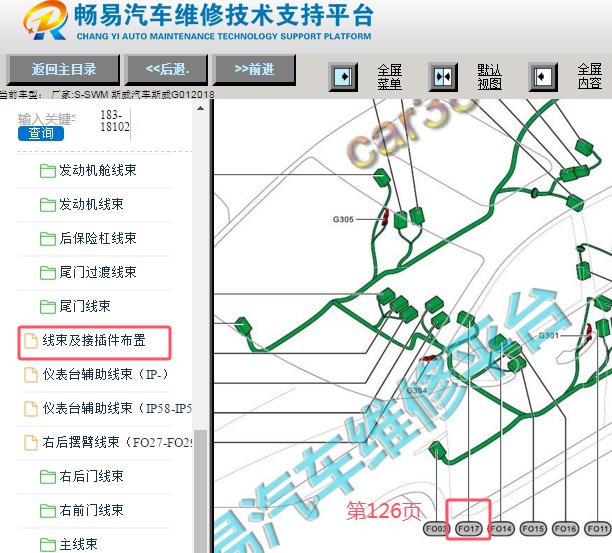Open the 全屏内容 link
Viewport: 612px width, 553px height.
[x=590, y=76]
